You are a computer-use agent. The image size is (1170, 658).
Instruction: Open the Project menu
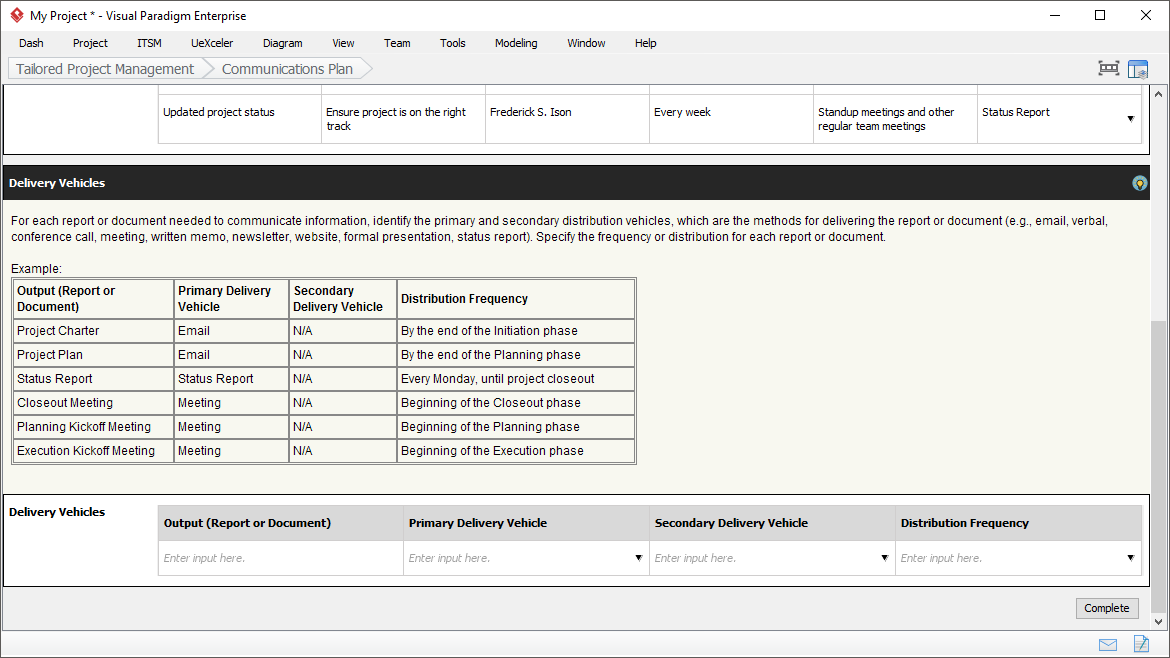tap(90, 43)
